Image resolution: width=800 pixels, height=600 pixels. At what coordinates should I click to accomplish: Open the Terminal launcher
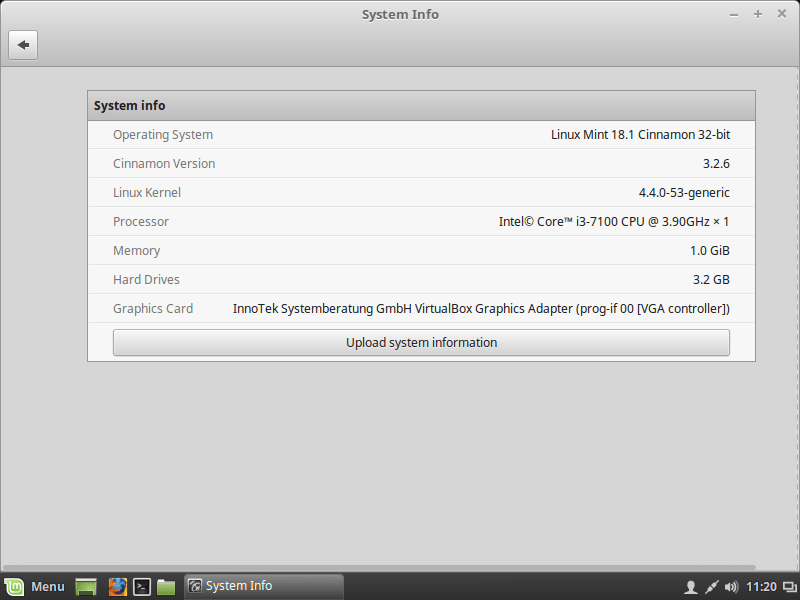pyautogui.click(x=142, y=587)
